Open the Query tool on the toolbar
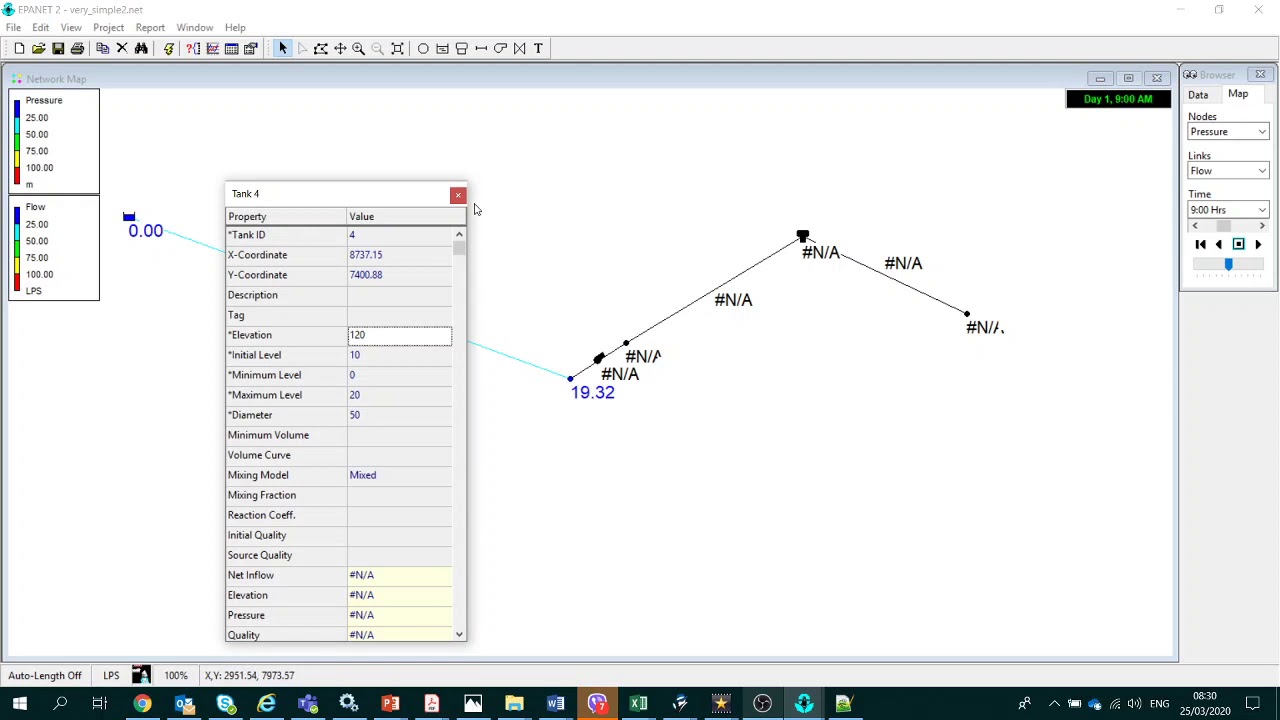Viewport: 1280px width, 720px height. [x=193, y=48]
